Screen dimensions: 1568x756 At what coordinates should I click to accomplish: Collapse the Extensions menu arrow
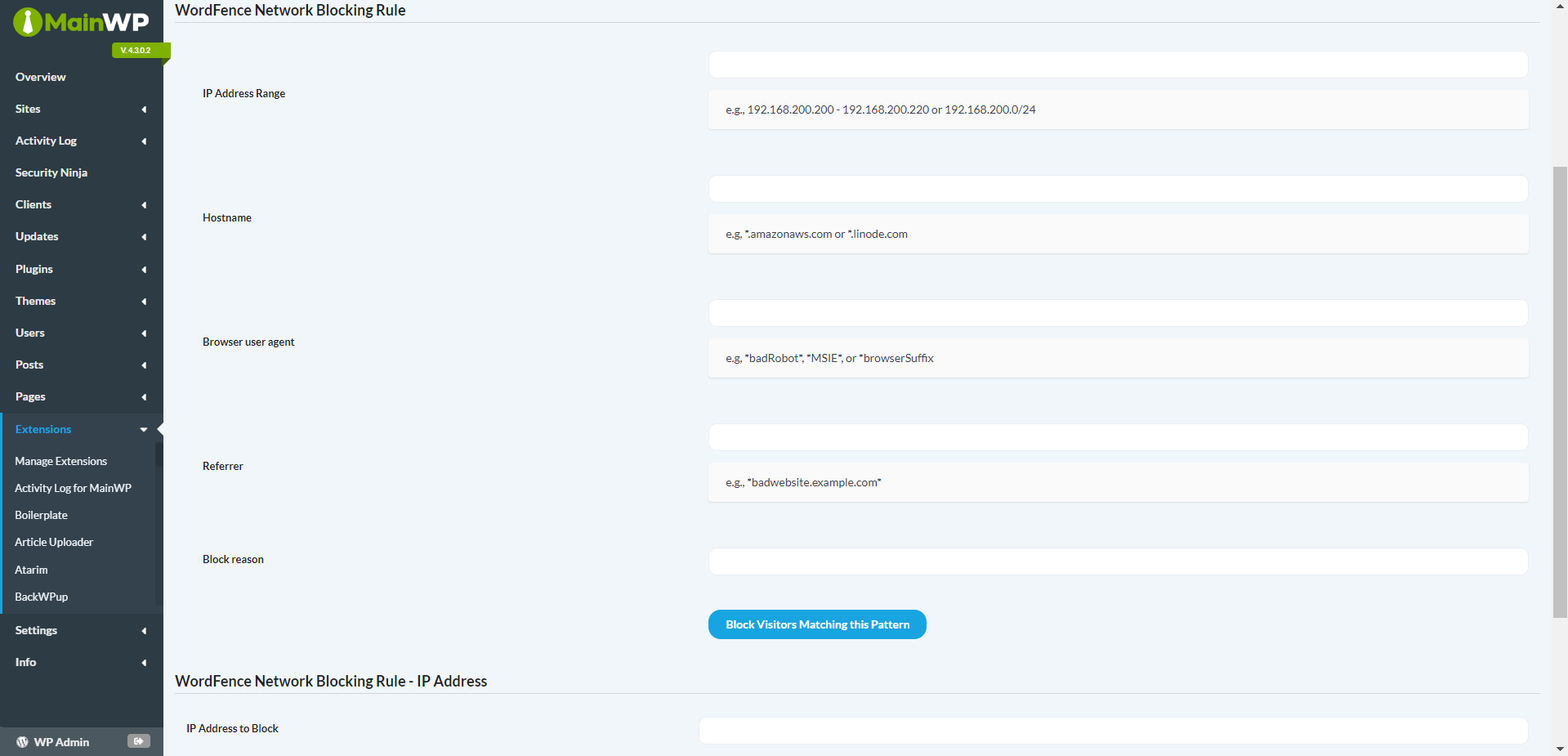[144, 430]
